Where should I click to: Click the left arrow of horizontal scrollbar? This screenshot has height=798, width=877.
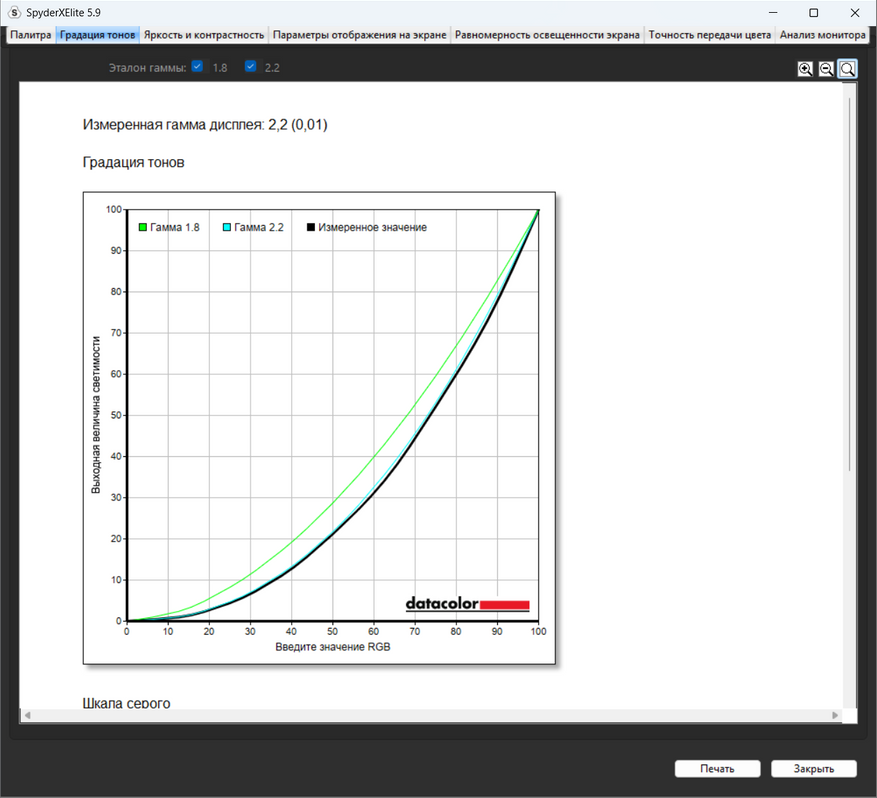pos(27,715)
